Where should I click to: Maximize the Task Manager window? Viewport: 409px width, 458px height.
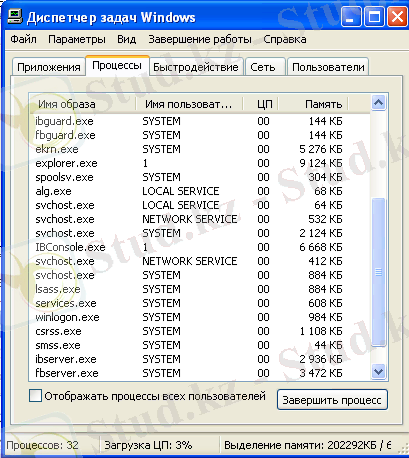(x=374, y=17)
